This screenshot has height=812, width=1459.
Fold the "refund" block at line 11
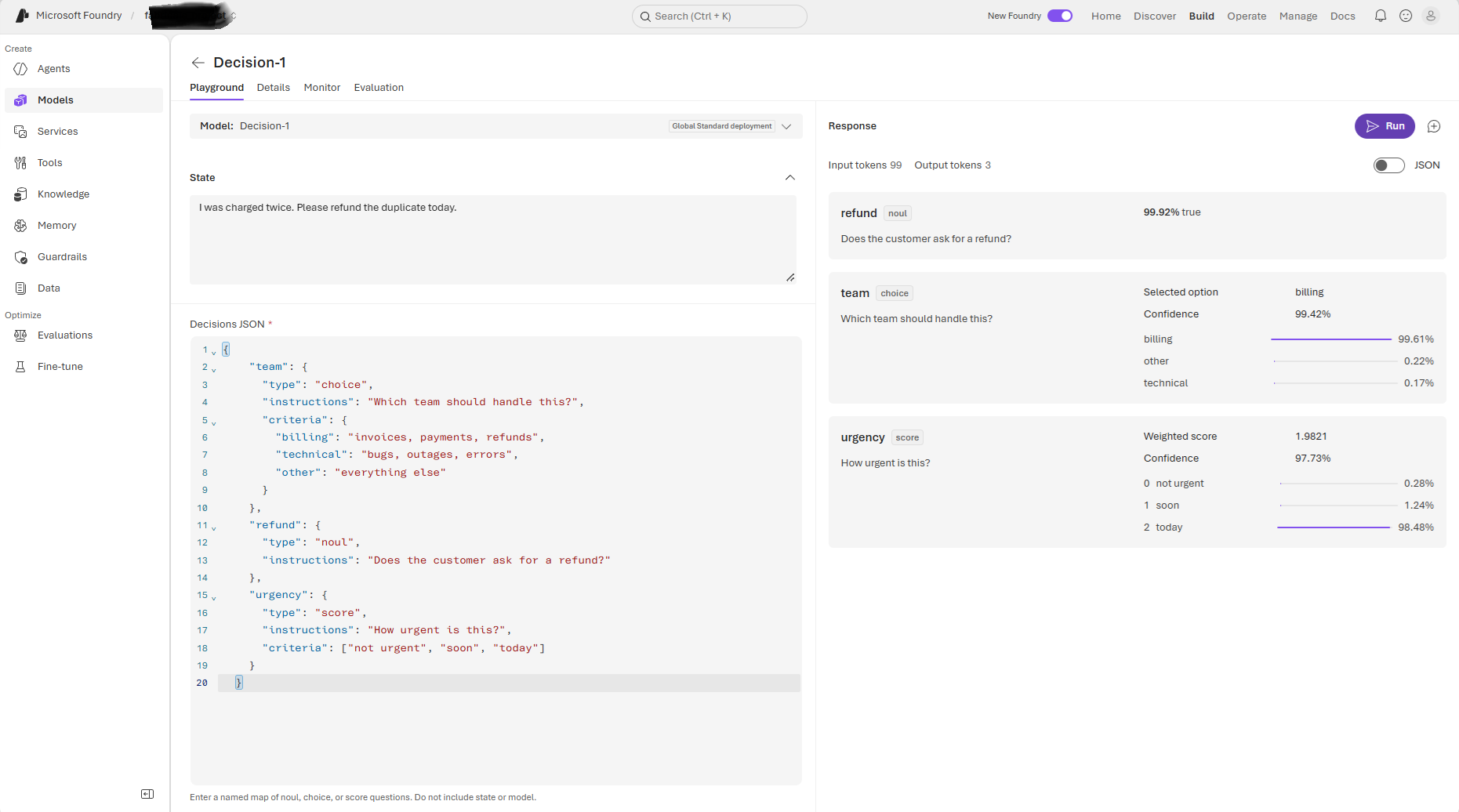(x=214, y=527)
